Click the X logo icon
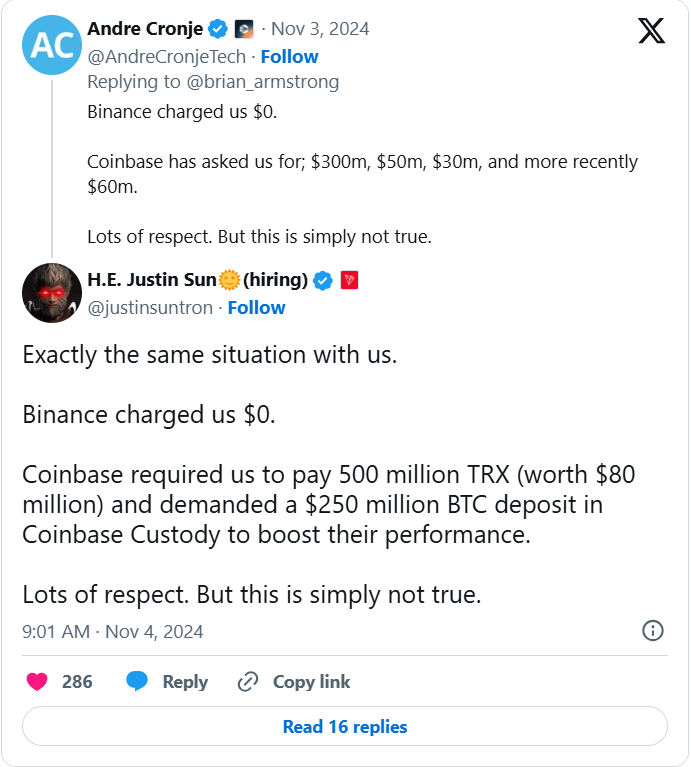The width and height of the screenshot is (691, 767). click(651, 32)
